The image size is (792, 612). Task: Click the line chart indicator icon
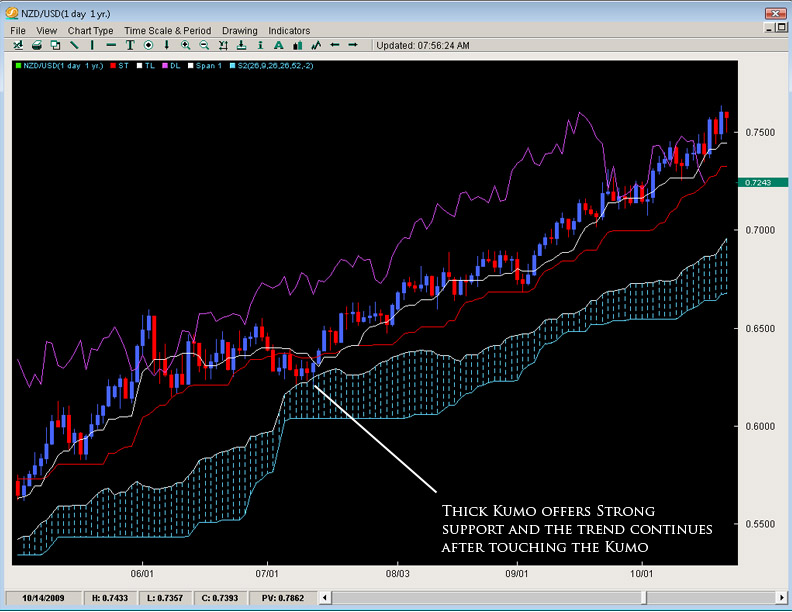coord(316,45)
